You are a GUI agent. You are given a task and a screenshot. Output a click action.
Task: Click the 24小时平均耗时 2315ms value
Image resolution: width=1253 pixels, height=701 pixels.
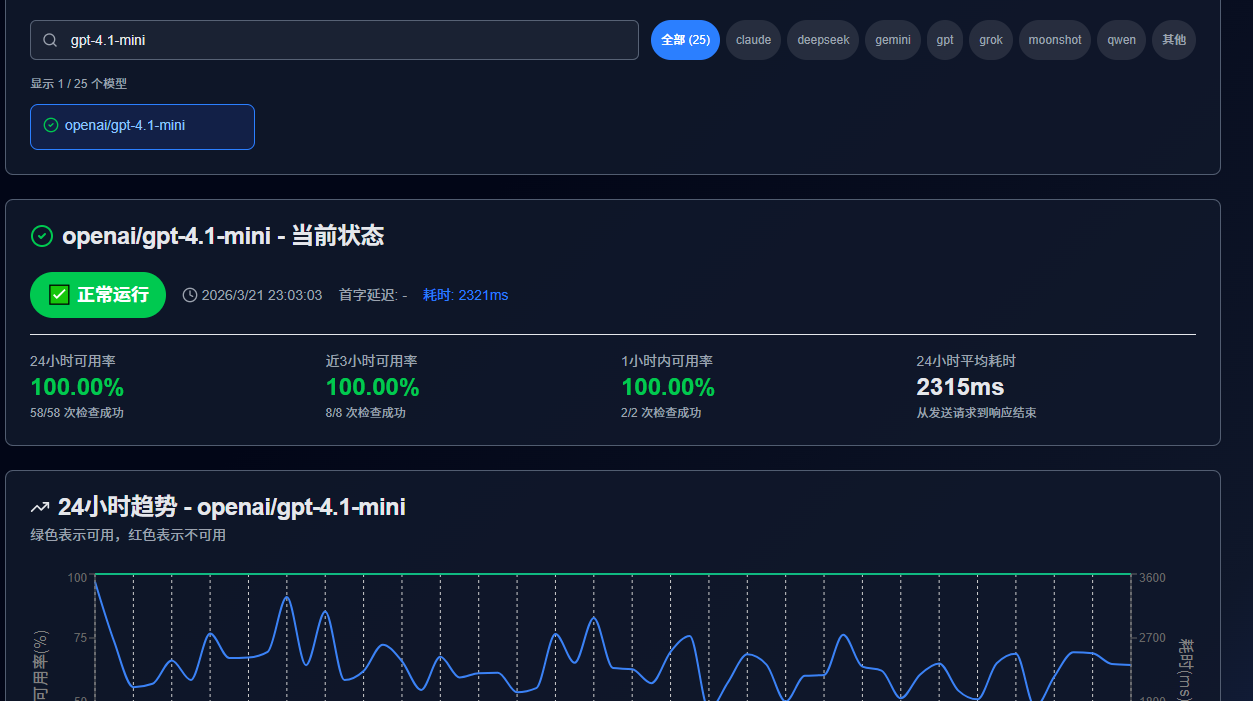tap(960, 387)
